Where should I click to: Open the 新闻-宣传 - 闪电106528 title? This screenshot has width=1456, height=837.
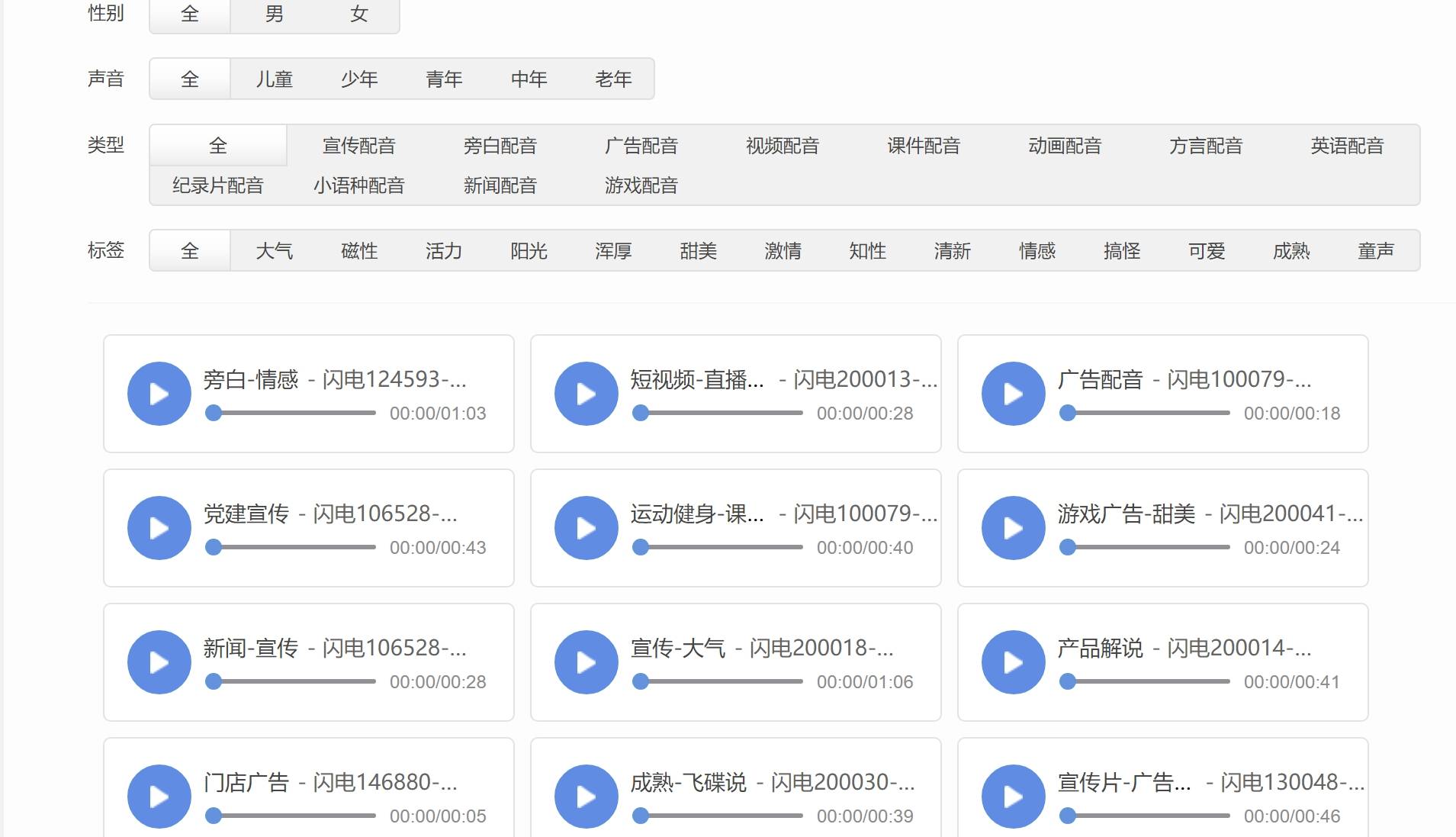pyautogui.click(x=335, y=648)
